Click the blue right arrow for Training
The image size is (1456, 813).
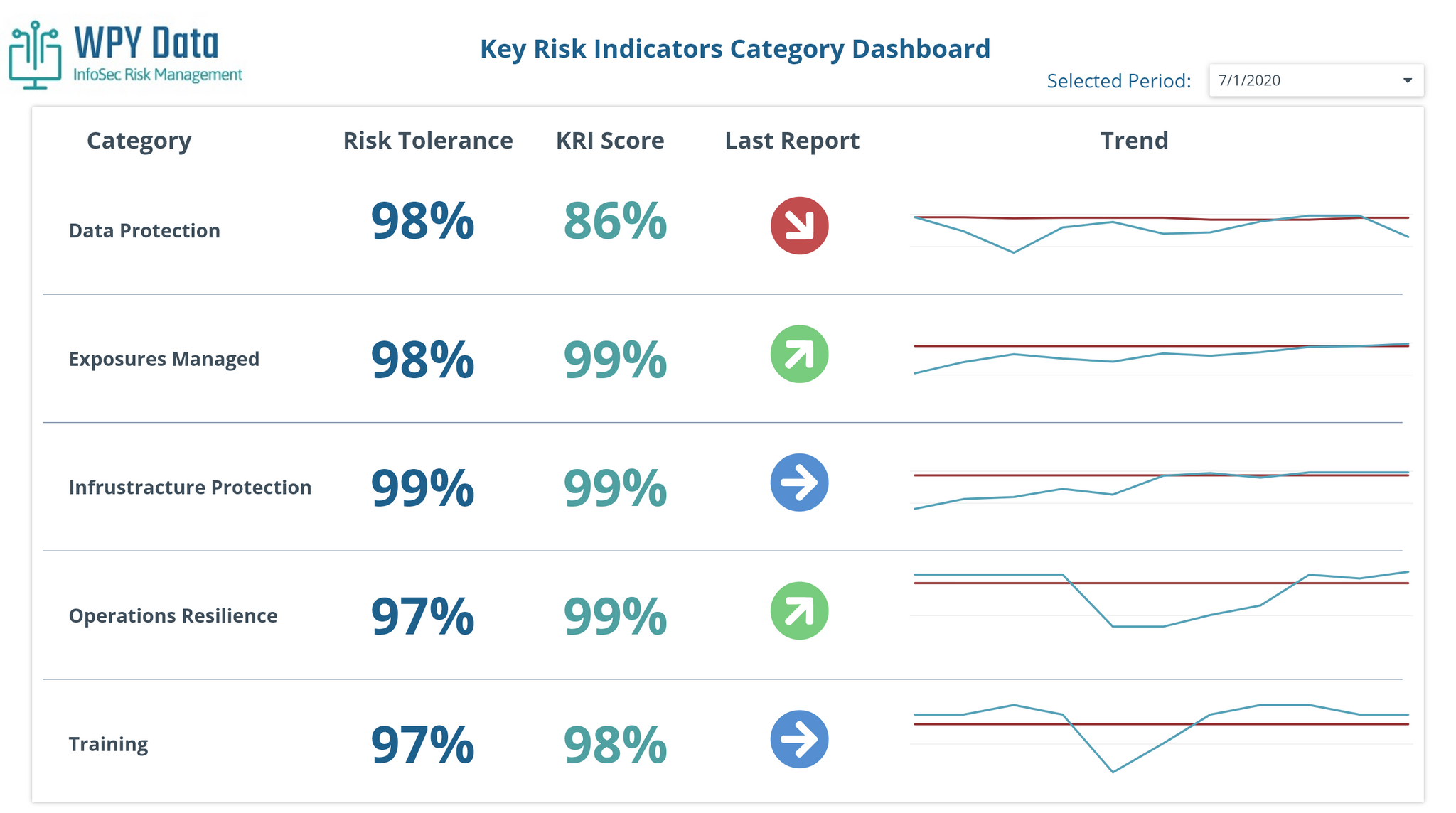coord(798,739)
